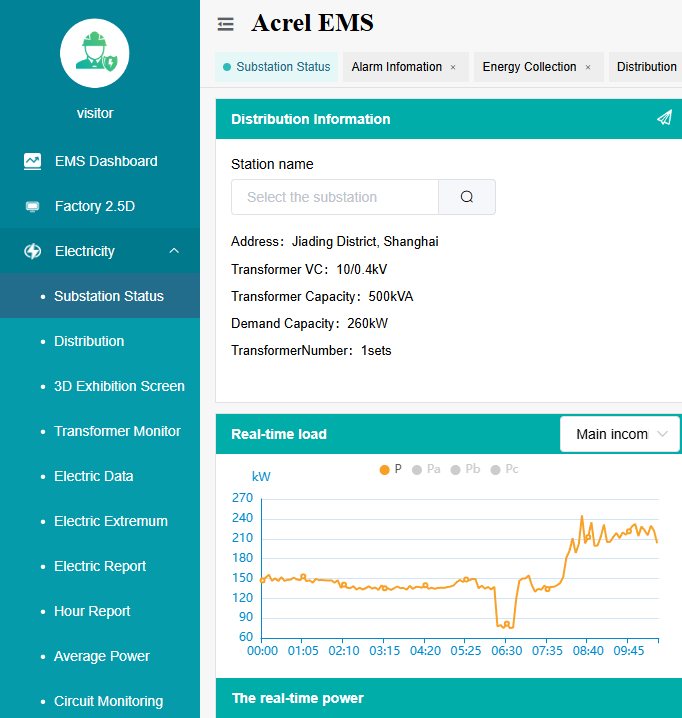Click the paper plane icon in Distribution Information

click(x=664, y=118)
